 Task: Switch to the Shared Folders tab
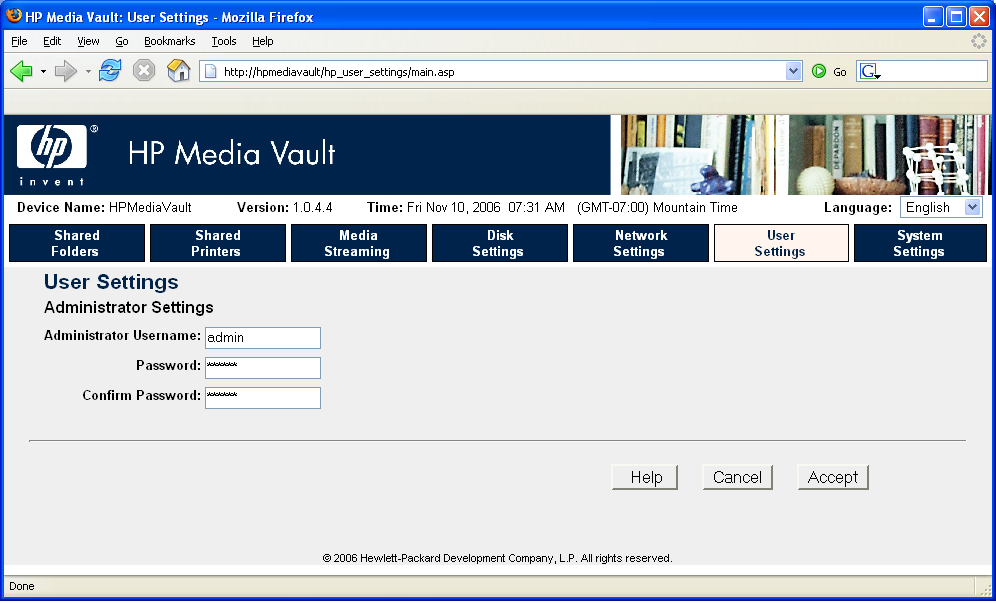point(76,243)
